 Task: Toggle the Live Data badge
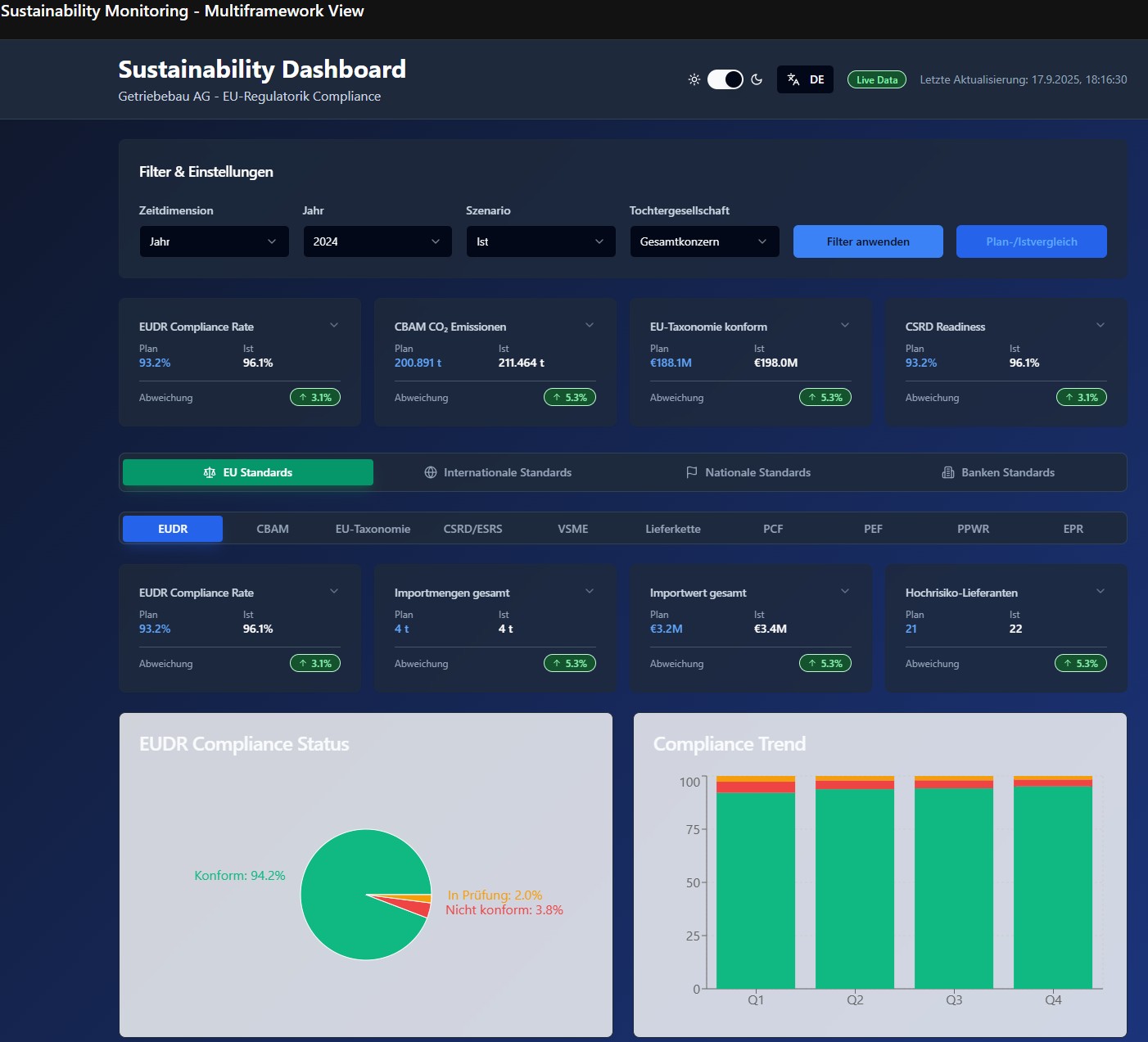tap(876, 79)
